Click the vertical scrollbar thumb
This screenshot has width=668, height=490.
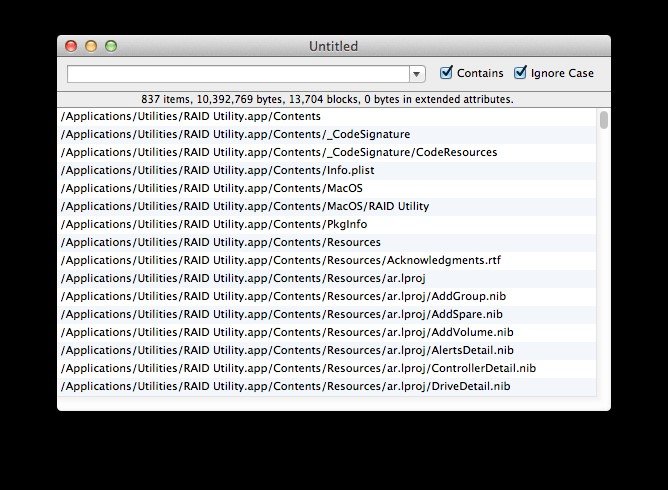(603, 119)
